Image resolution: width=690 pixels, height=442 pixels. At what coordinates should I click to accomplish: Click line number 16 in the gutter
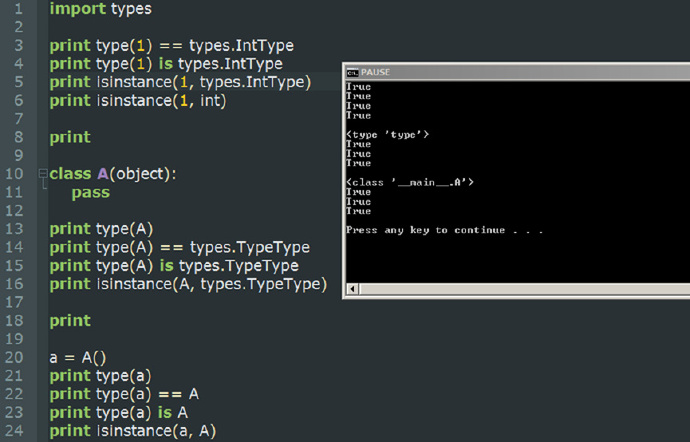coord(14,284)
